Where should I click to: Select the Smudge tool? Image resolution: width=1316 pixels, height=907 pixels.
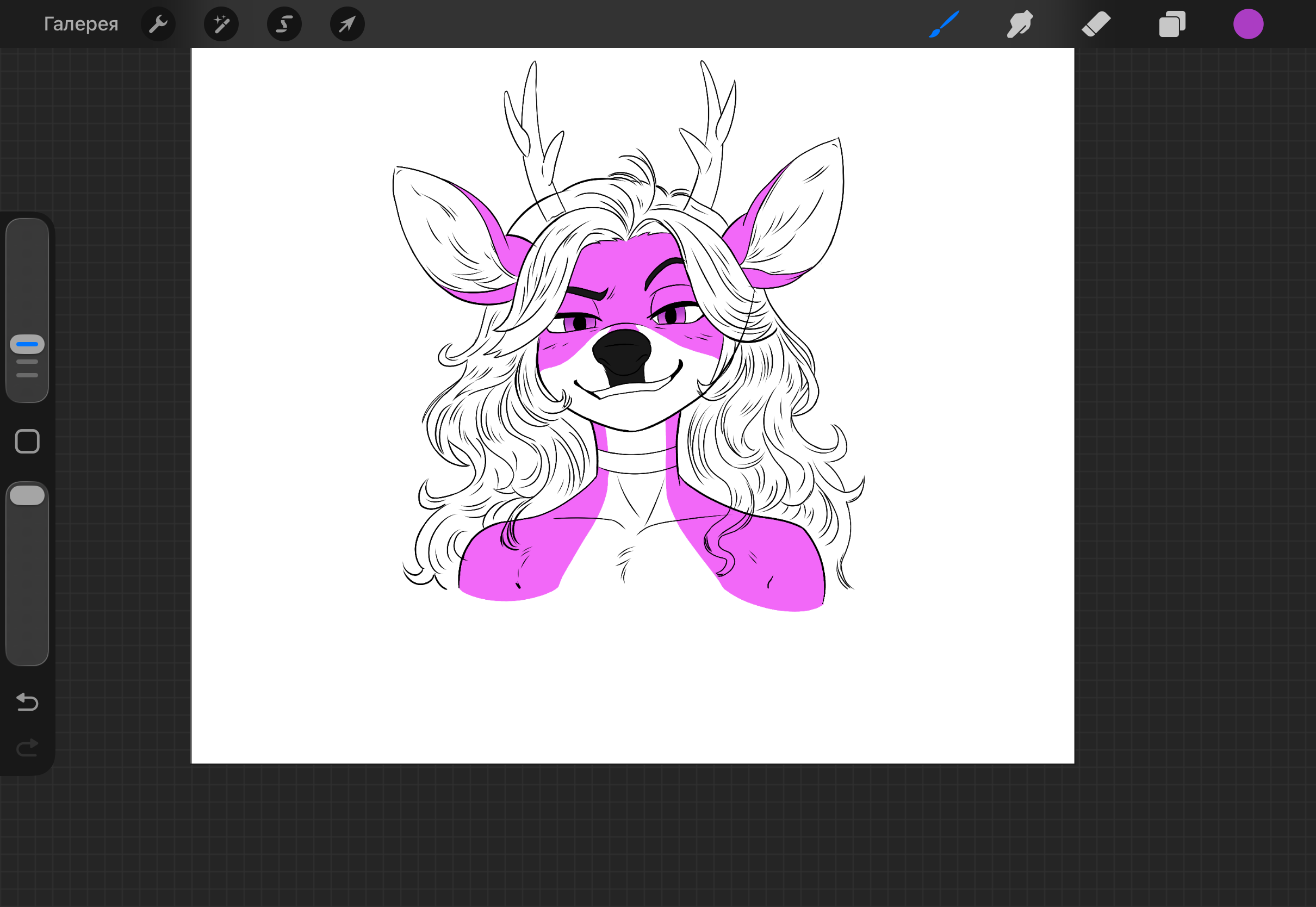tap(1020, 24)
